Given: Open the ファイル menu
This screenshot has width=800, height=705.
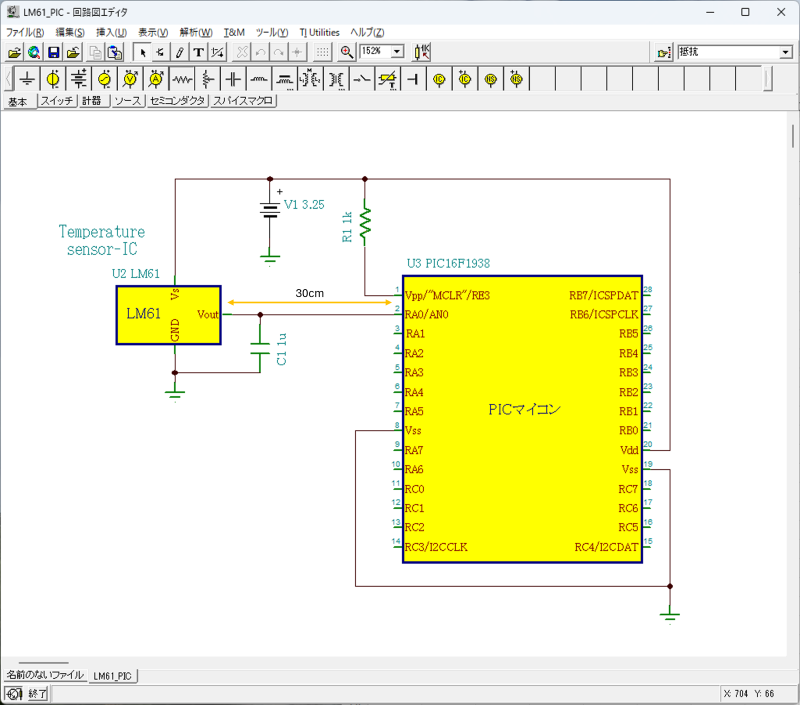Looking at the screenshot, I should point(25,32).
